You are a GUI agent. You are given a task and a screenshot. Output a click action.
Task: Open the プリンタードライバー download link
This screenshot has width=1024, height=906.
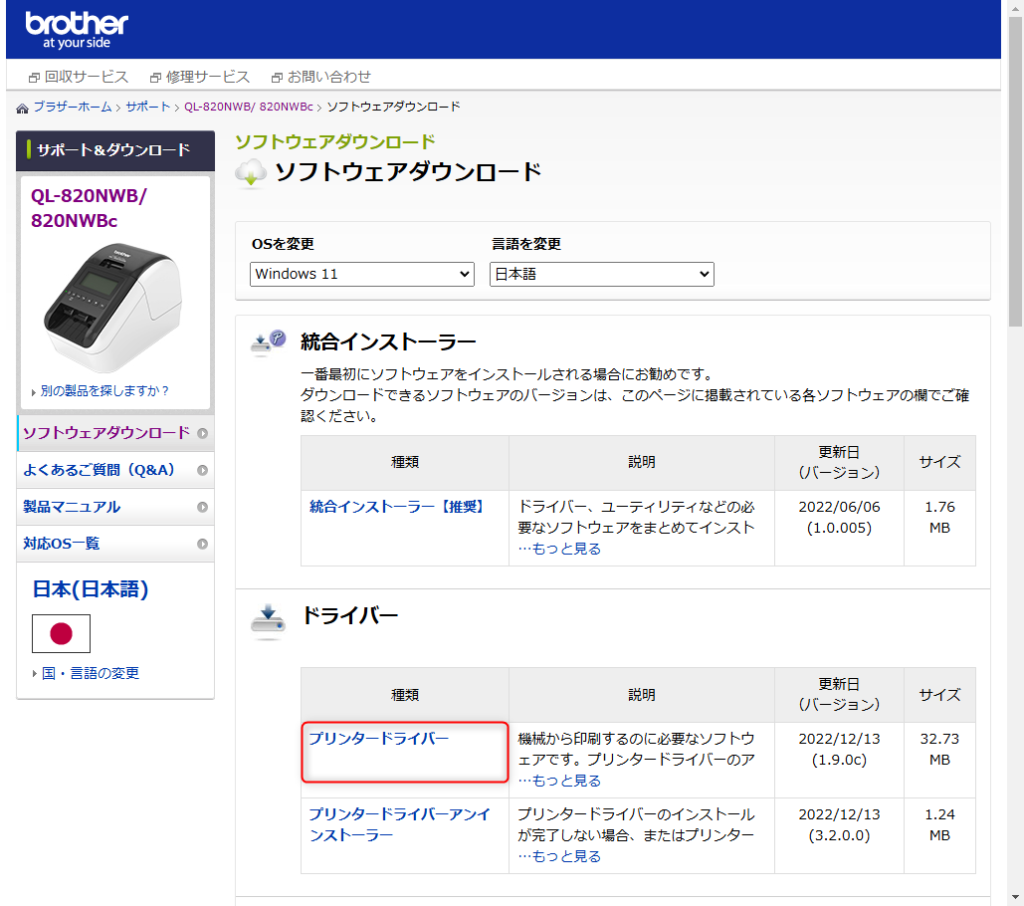click(x=379, y=739)
